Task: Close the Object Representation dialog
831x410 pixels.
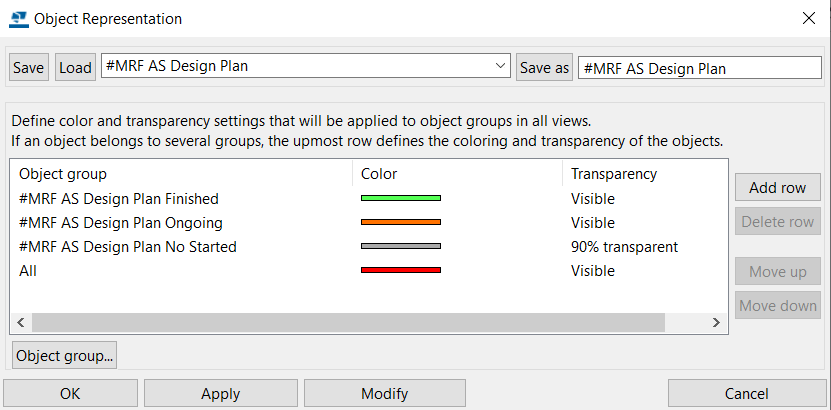Action: (809, 19)
